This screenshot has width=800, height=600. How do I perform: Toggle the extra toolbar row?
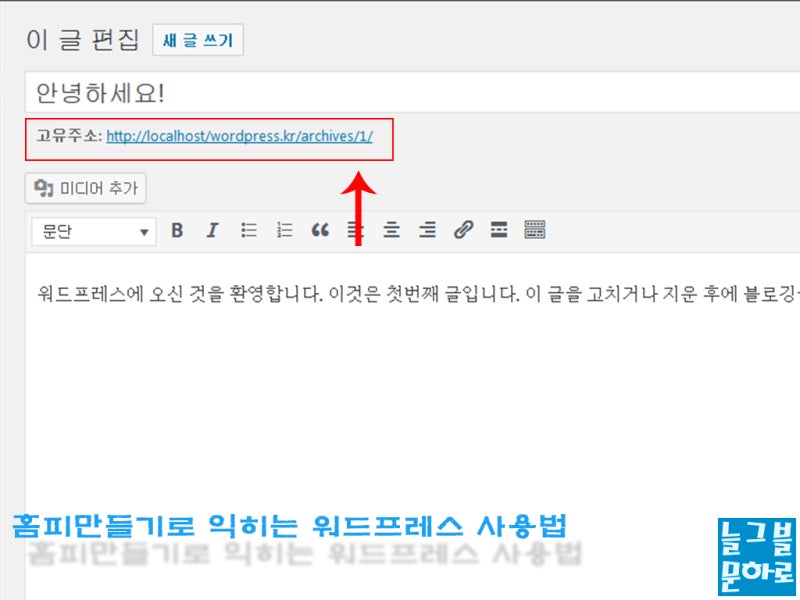click(535, 230)
